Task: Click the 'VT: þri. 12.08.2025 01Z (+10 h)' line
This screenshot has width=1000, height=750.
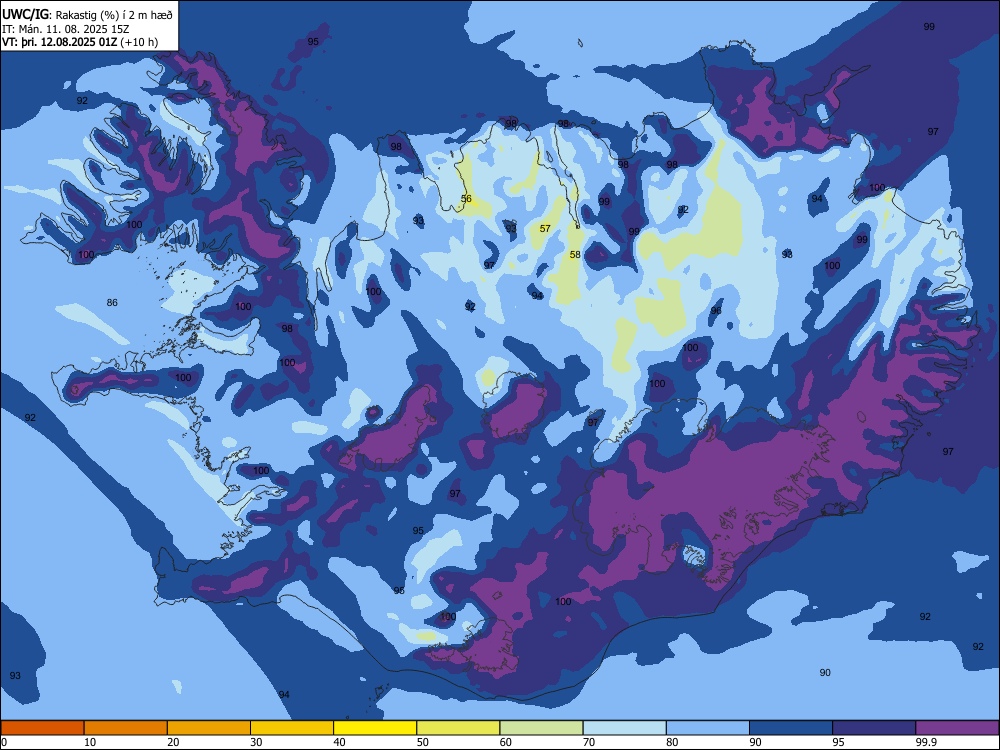Action: pyautogui.click(x=80, y=42)
